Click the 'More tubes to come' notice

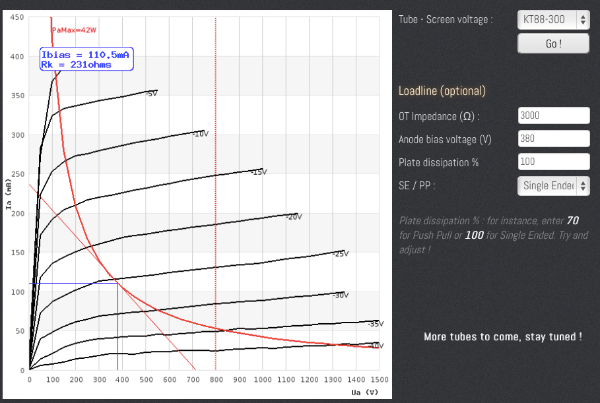(x=502, y=337)
